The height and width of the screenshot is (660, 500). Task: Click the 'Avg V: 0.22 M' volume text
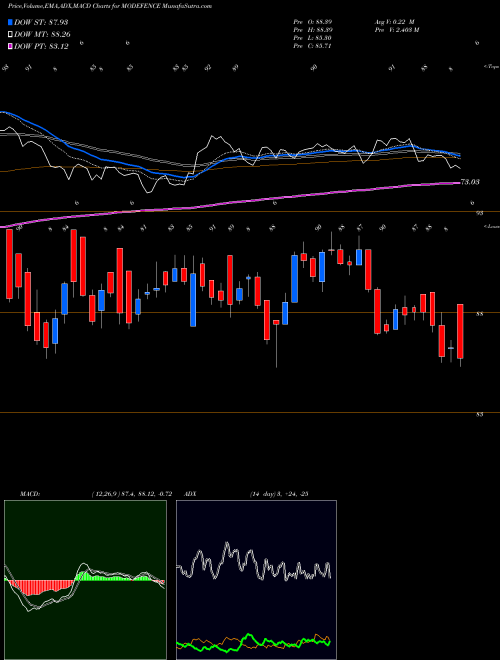click(x=394, y=22)
